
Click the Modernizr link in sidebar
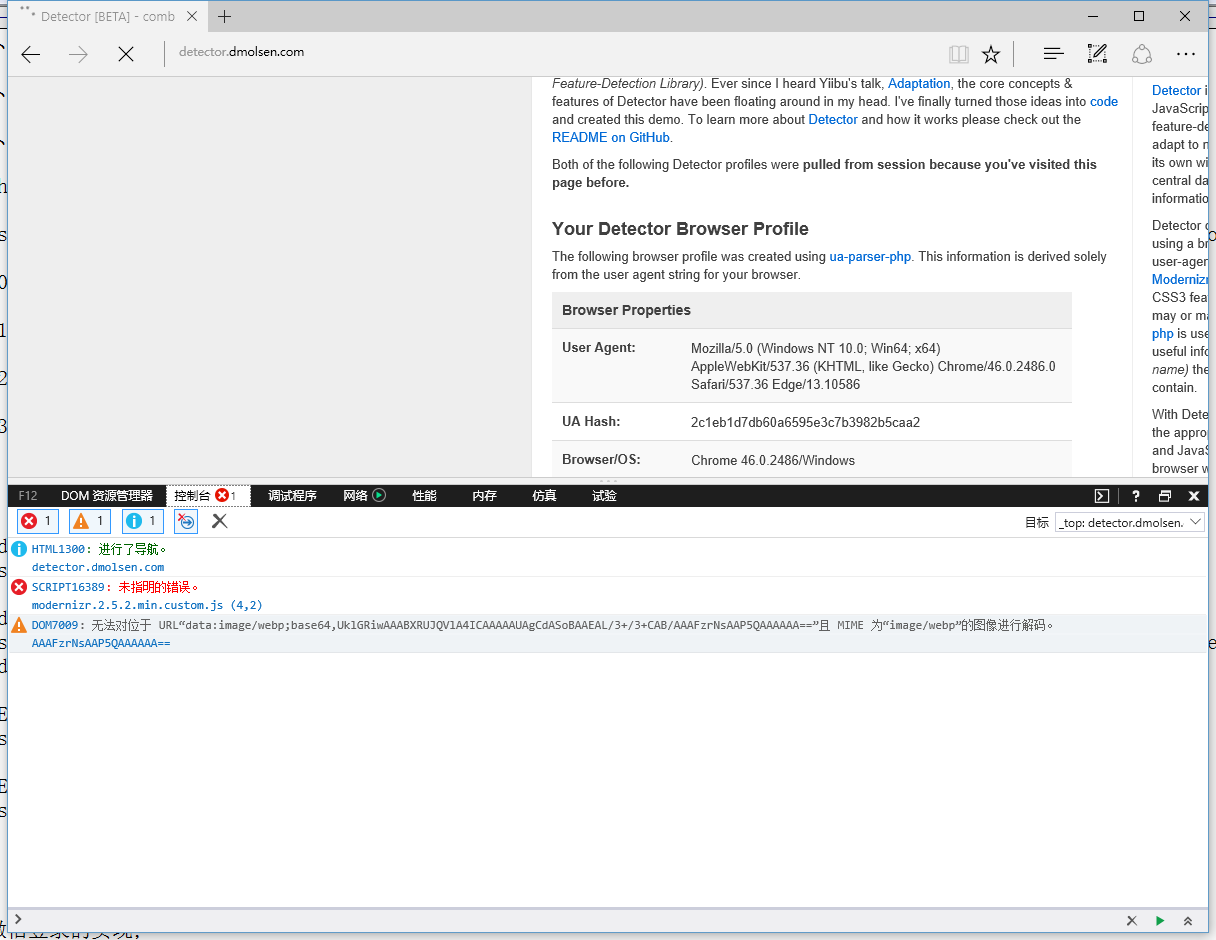tap(1180, 279)
